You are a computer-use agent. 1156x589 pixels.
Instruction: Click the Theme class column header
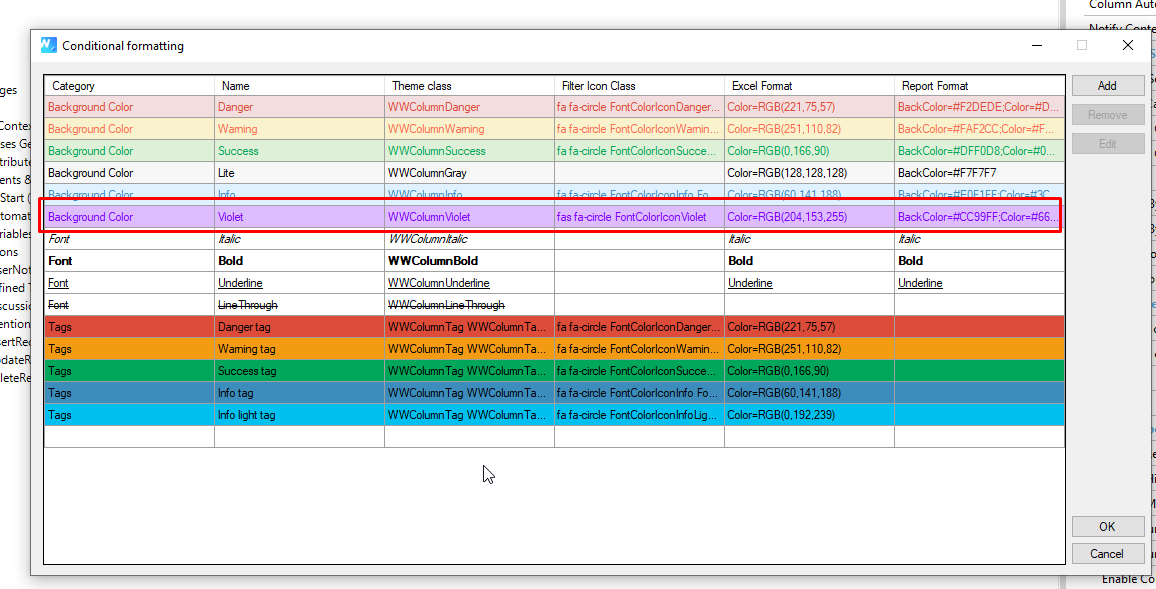click(x=469, y=86)
